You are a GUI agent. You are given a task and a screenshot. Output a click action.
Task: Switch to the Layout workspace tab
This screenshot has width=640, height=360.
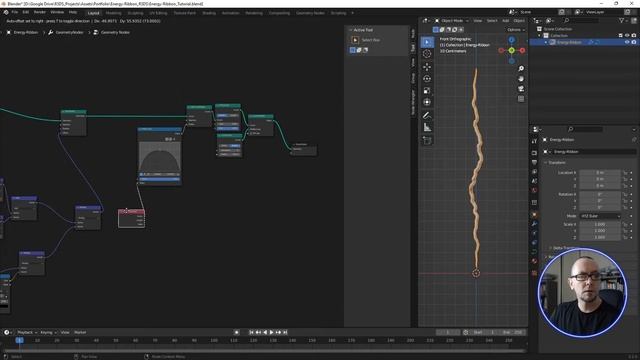93,13
